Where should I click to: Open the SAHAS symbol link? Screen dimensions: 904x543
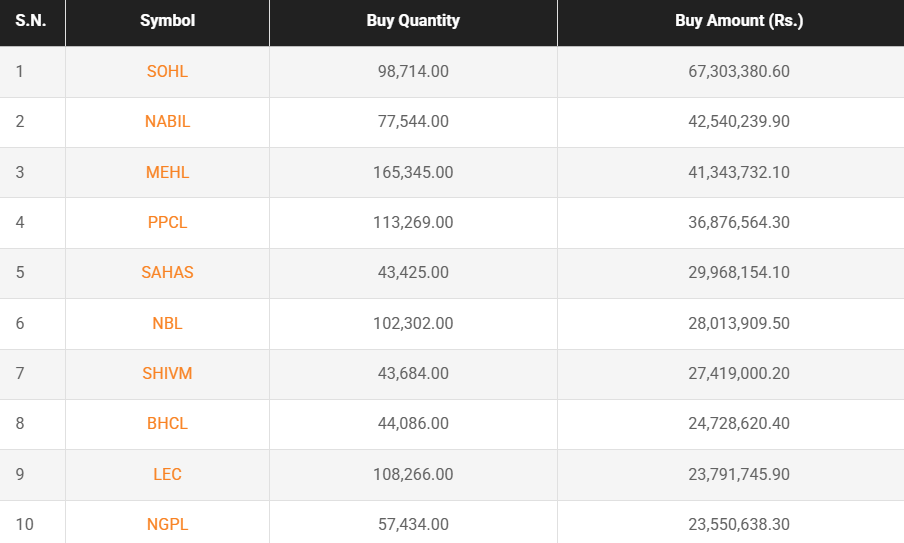pos(167,273)
